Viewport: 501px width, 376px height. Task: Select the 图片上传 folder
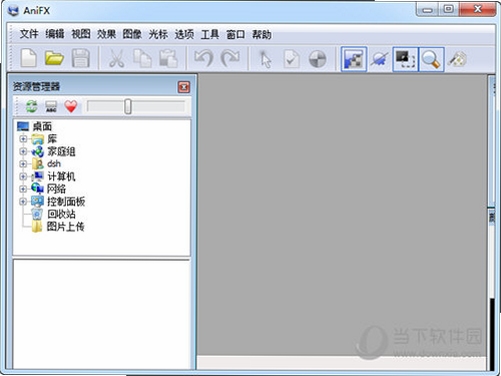[x=66, y=226]
